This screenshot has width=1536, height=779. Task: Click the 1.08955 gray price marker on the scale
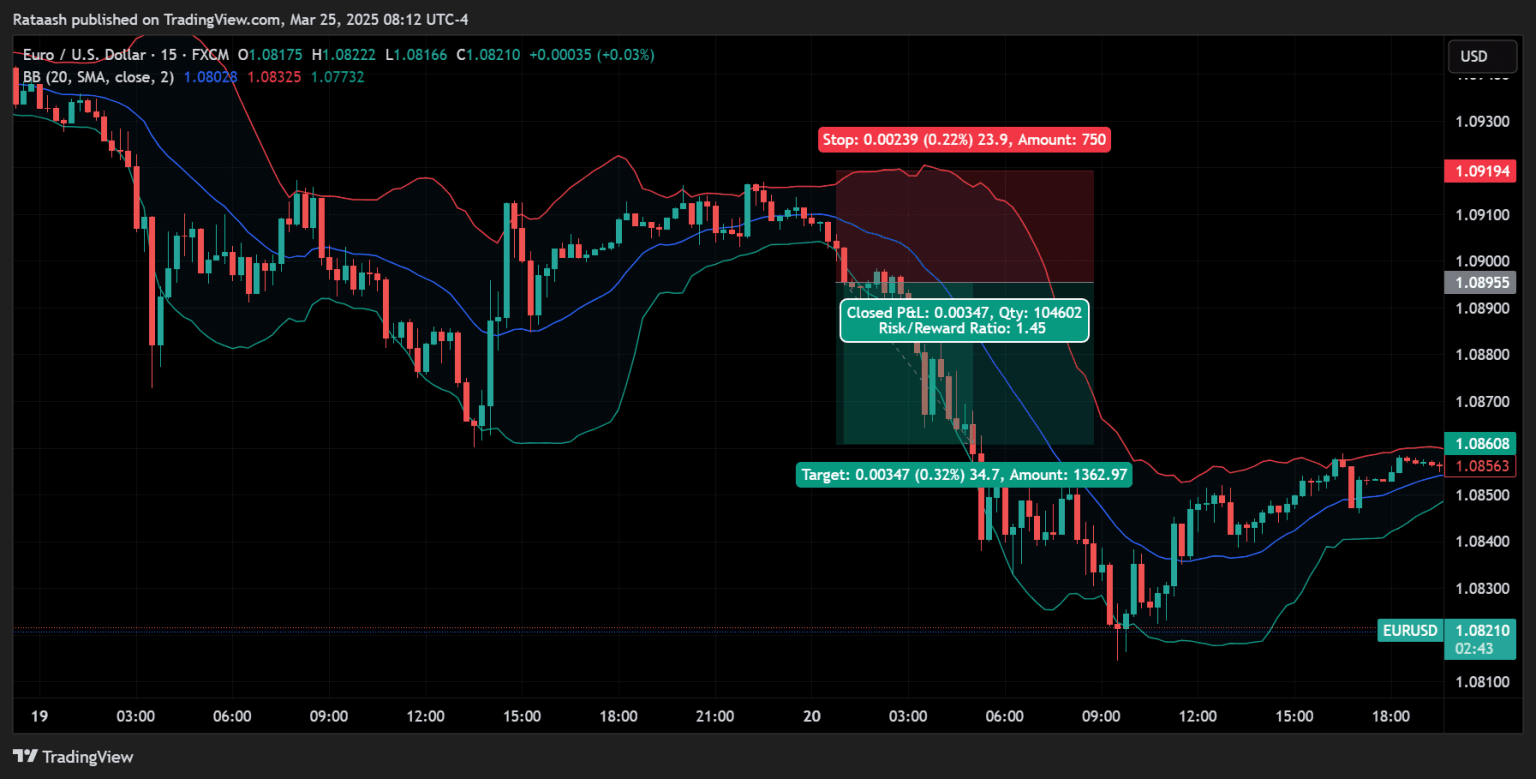click(x=1480, y=283)
